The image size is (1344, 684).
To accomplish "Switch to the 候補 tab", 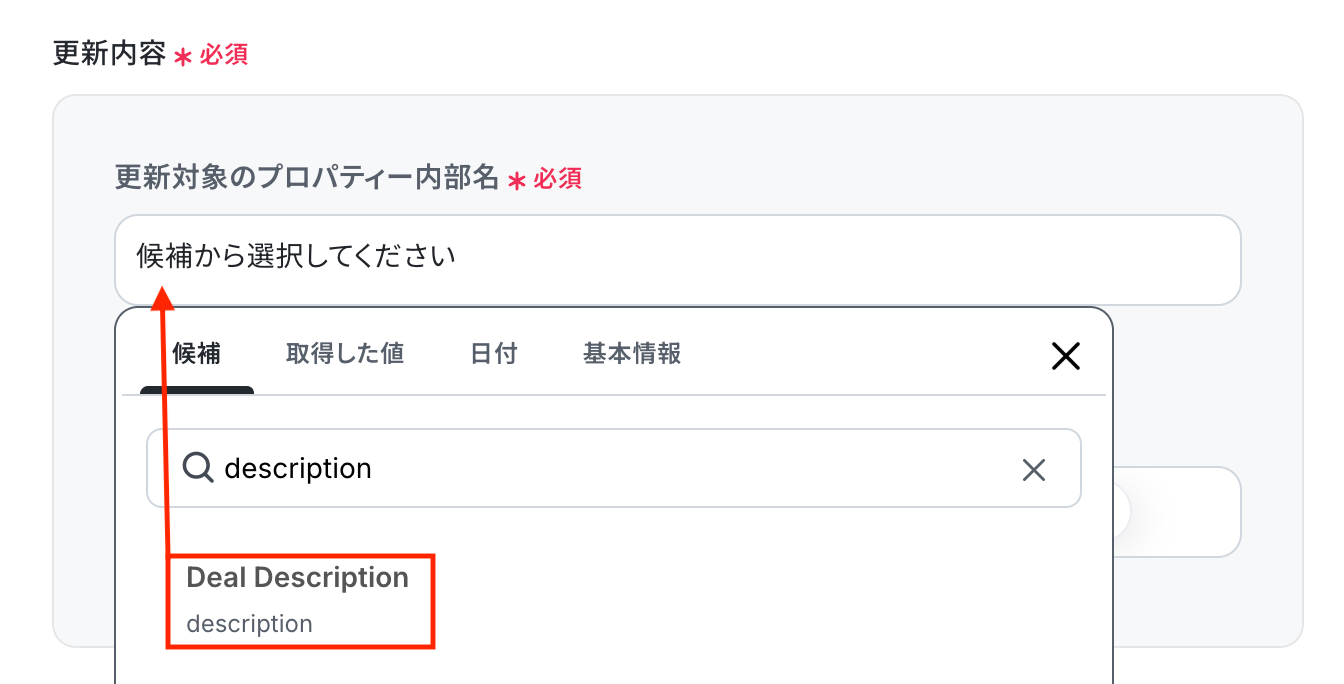I will (x=196, y=354).
